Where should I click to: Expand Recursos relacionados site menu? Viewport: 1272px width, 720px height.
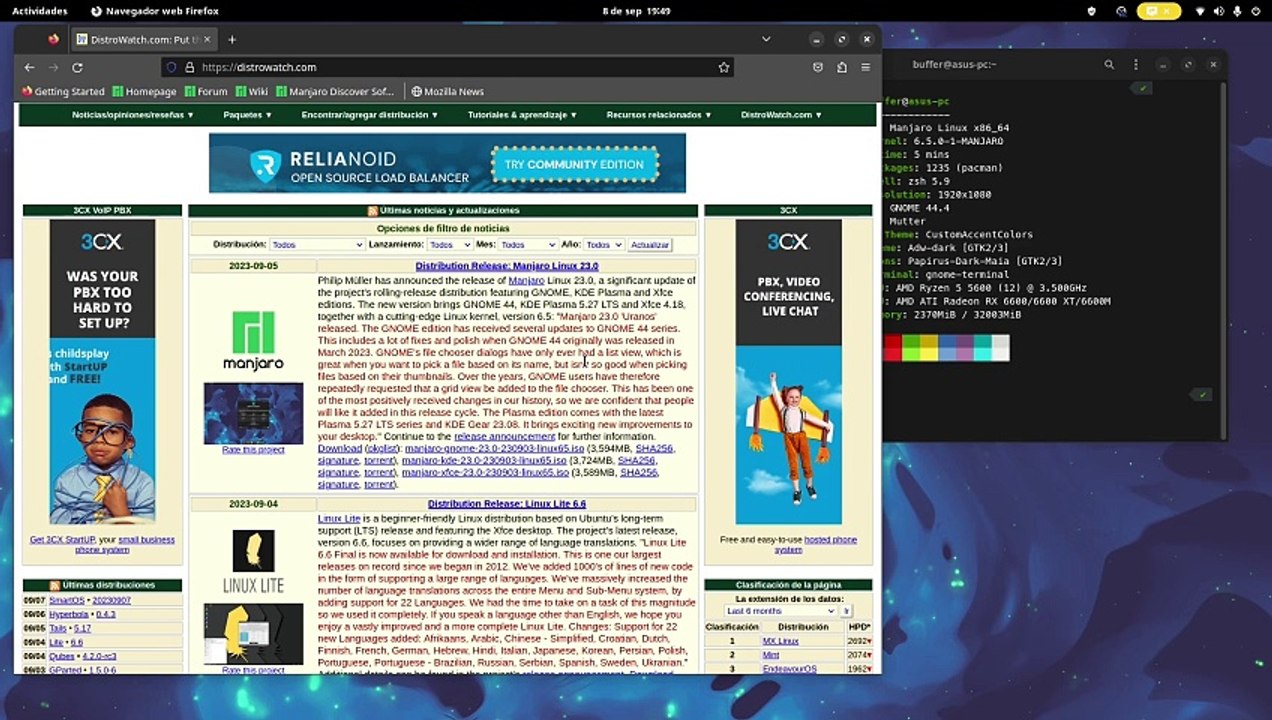[x=659, y=115]
